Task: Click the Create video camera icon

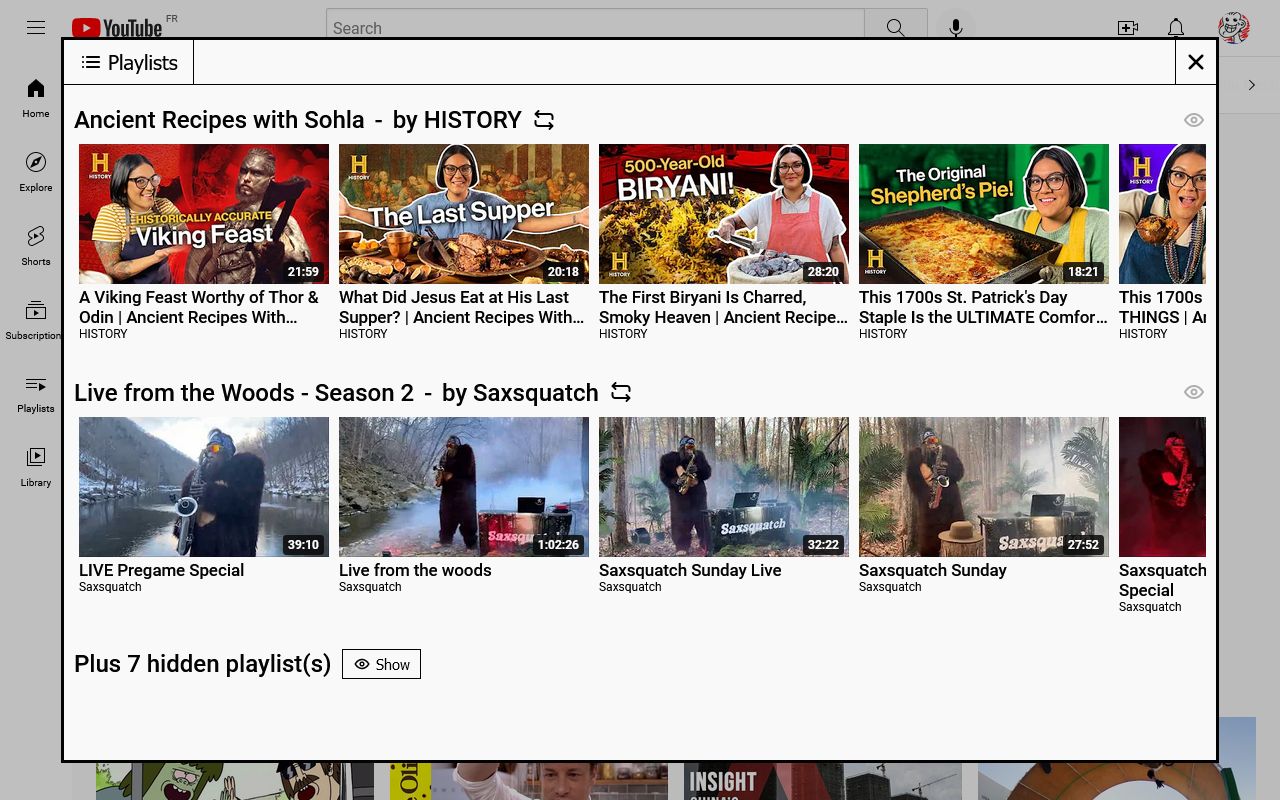Action: tap(1128, 28)
